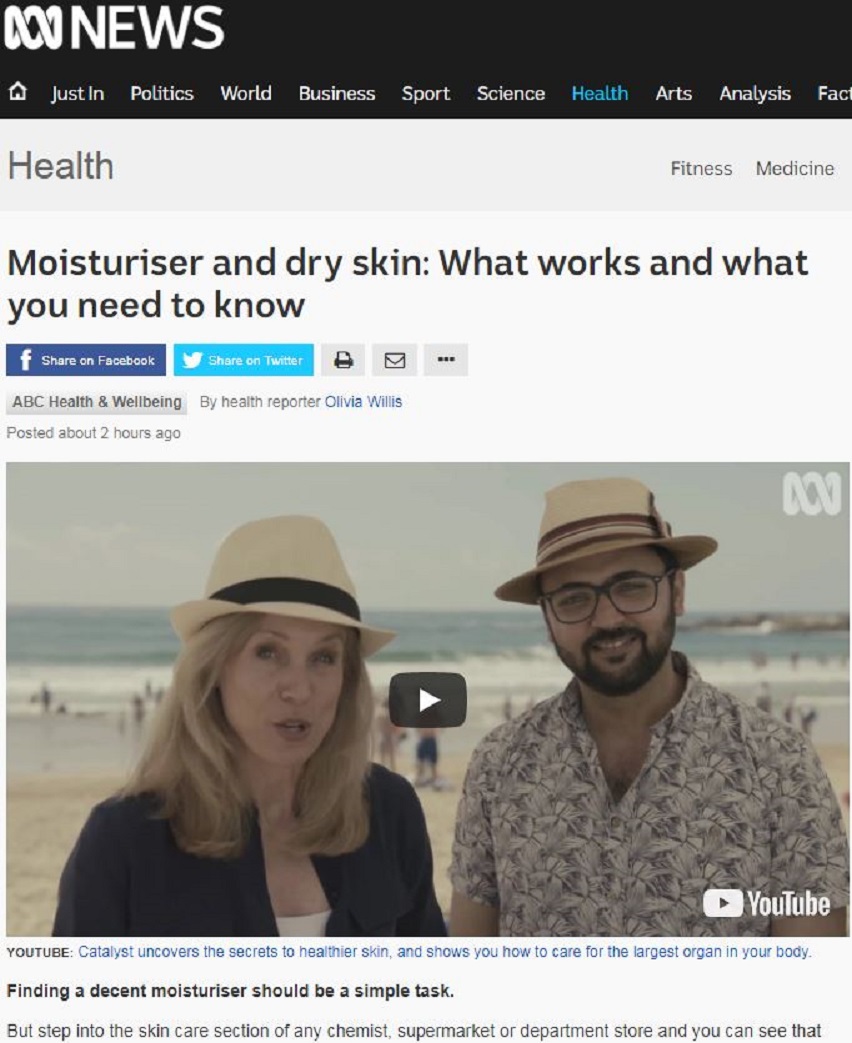Click the YouTube logo on video
Viewport: 852px width, 1043px height.
pyautogui.click(x=766, y=903)
